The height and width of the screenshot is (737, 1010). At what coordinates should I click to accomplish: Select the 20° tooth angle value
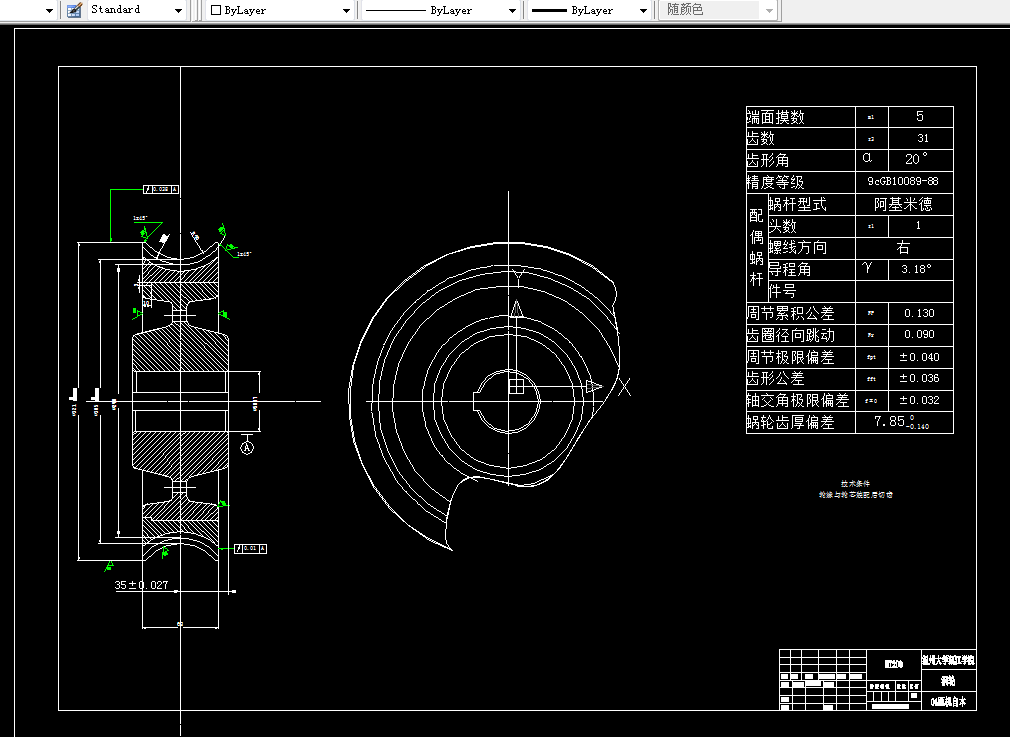917,159
